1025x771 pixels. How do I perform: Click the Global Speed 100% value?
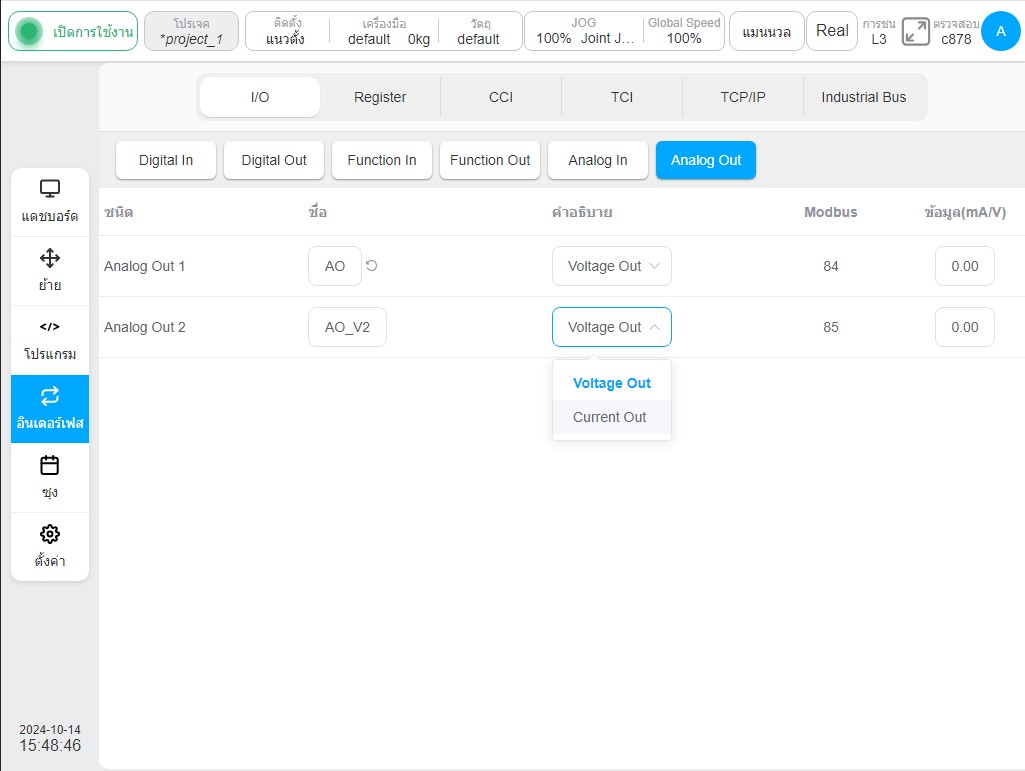click(x=684, y=39)
